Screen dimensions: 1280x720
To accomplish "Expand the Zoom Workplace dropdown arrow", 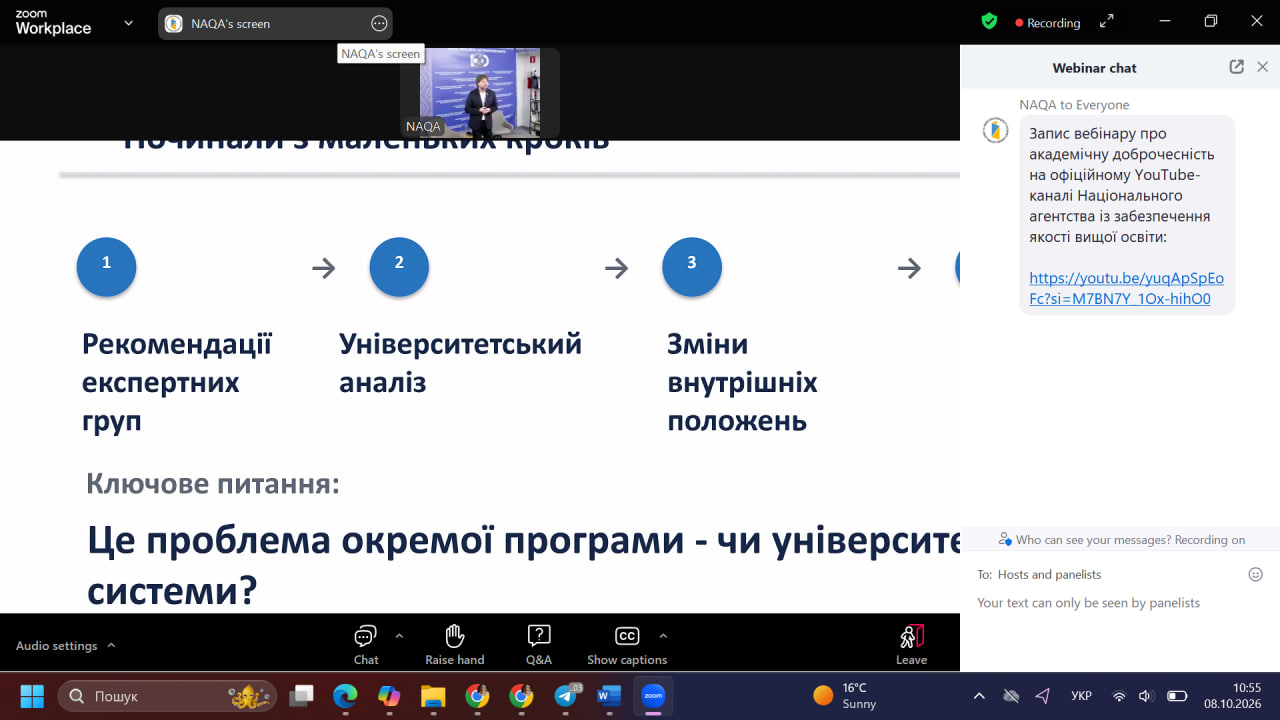I will 128,23.
